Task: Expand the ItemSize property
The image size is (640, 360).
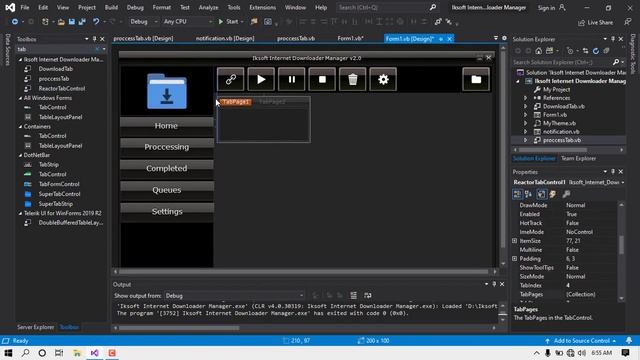Action: point(514,241)
